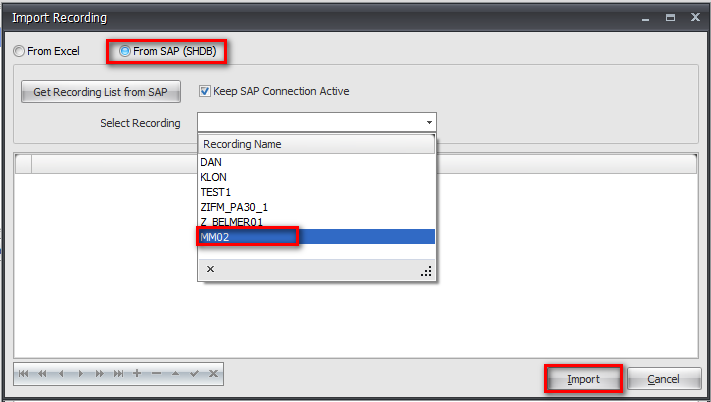The height and width of the screenshot is (402, 711).
Task: Cancel edit with navigator X icon
Action: click(213, 374)
